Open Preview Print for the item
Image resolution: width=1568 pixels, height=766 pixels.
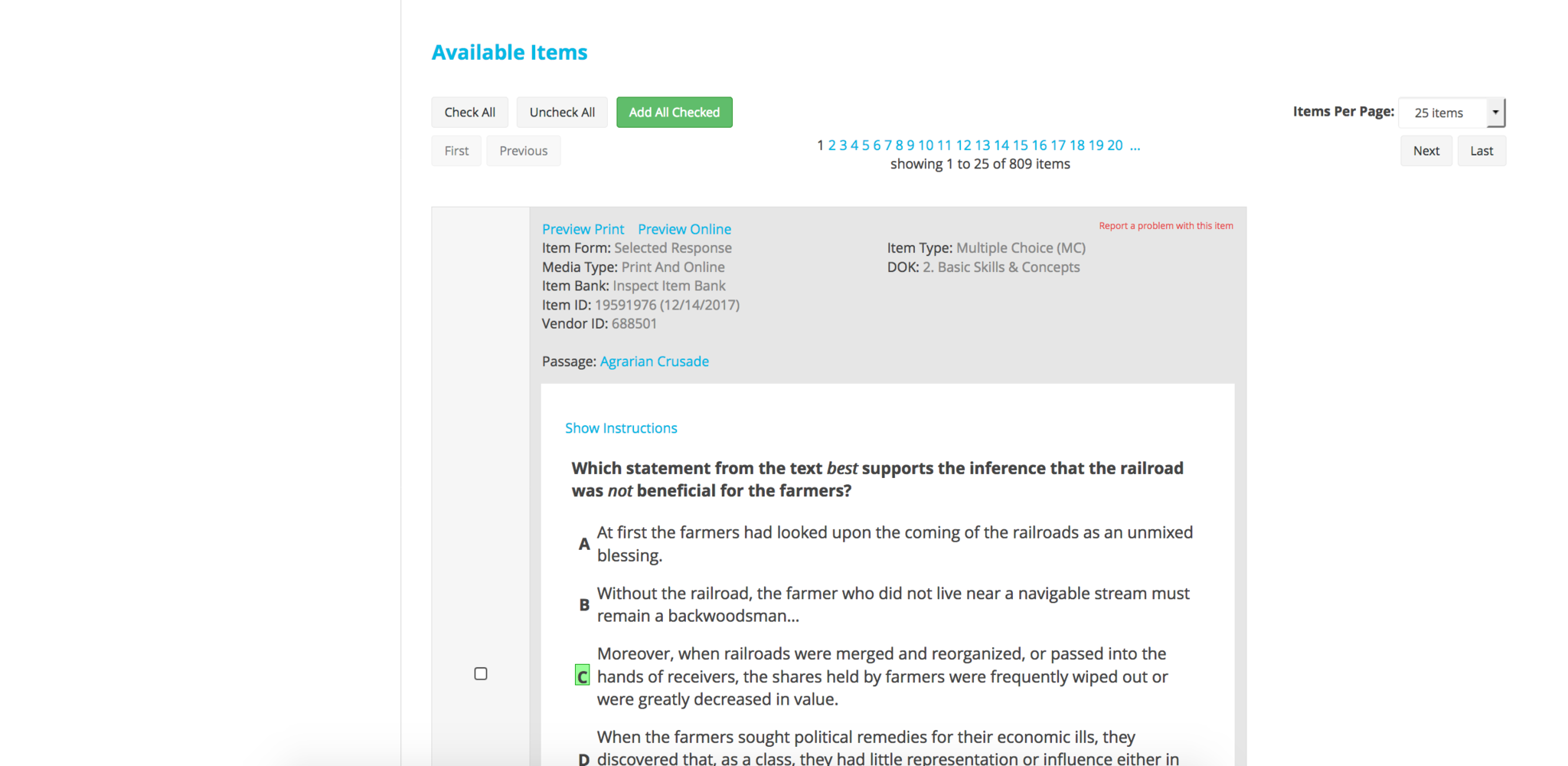pos(583,229)
